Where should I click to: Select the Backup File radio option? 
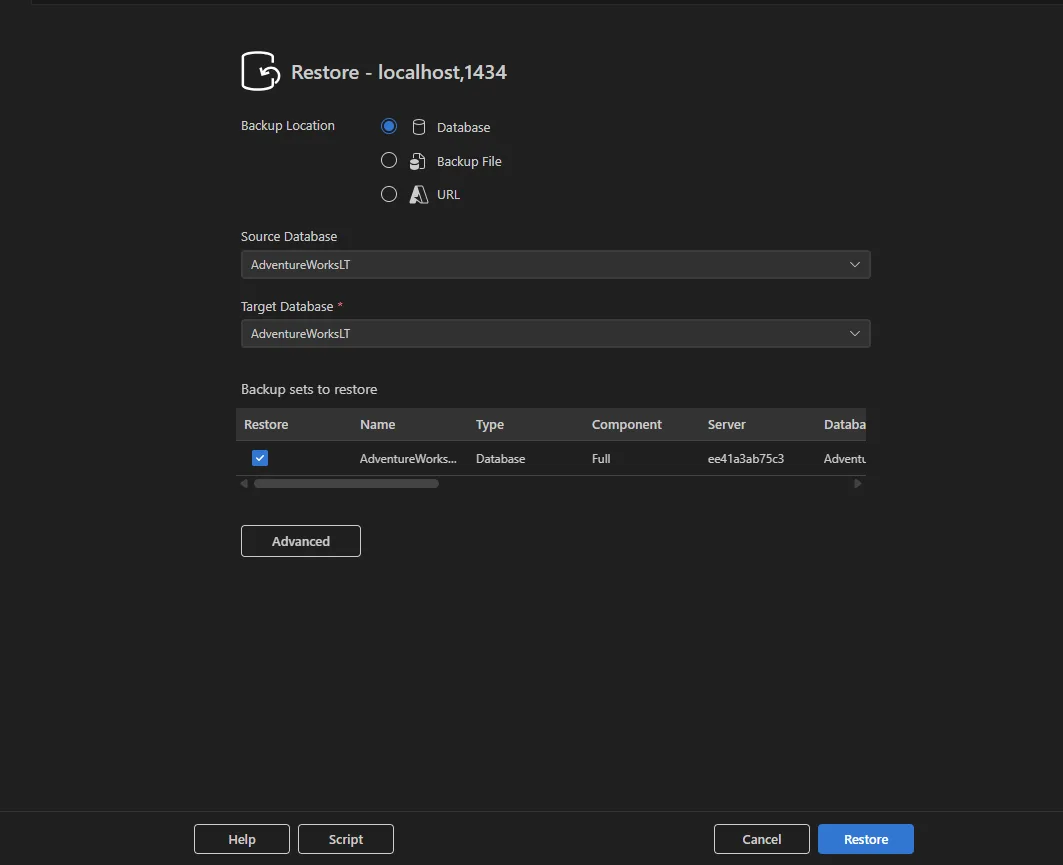pos(389,161)
